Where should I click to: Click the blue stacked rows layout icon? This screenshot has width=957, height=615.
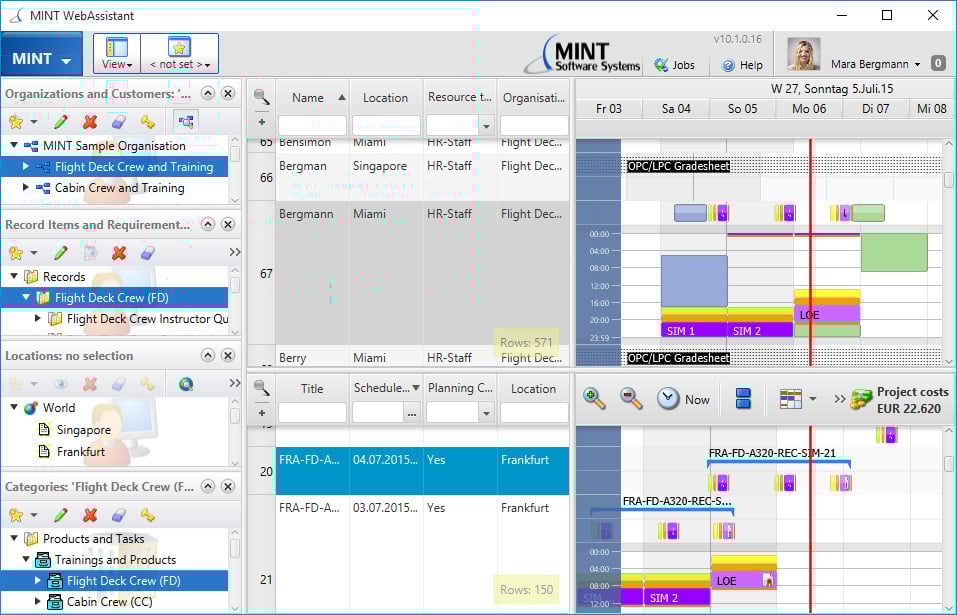tap(743, 399)
